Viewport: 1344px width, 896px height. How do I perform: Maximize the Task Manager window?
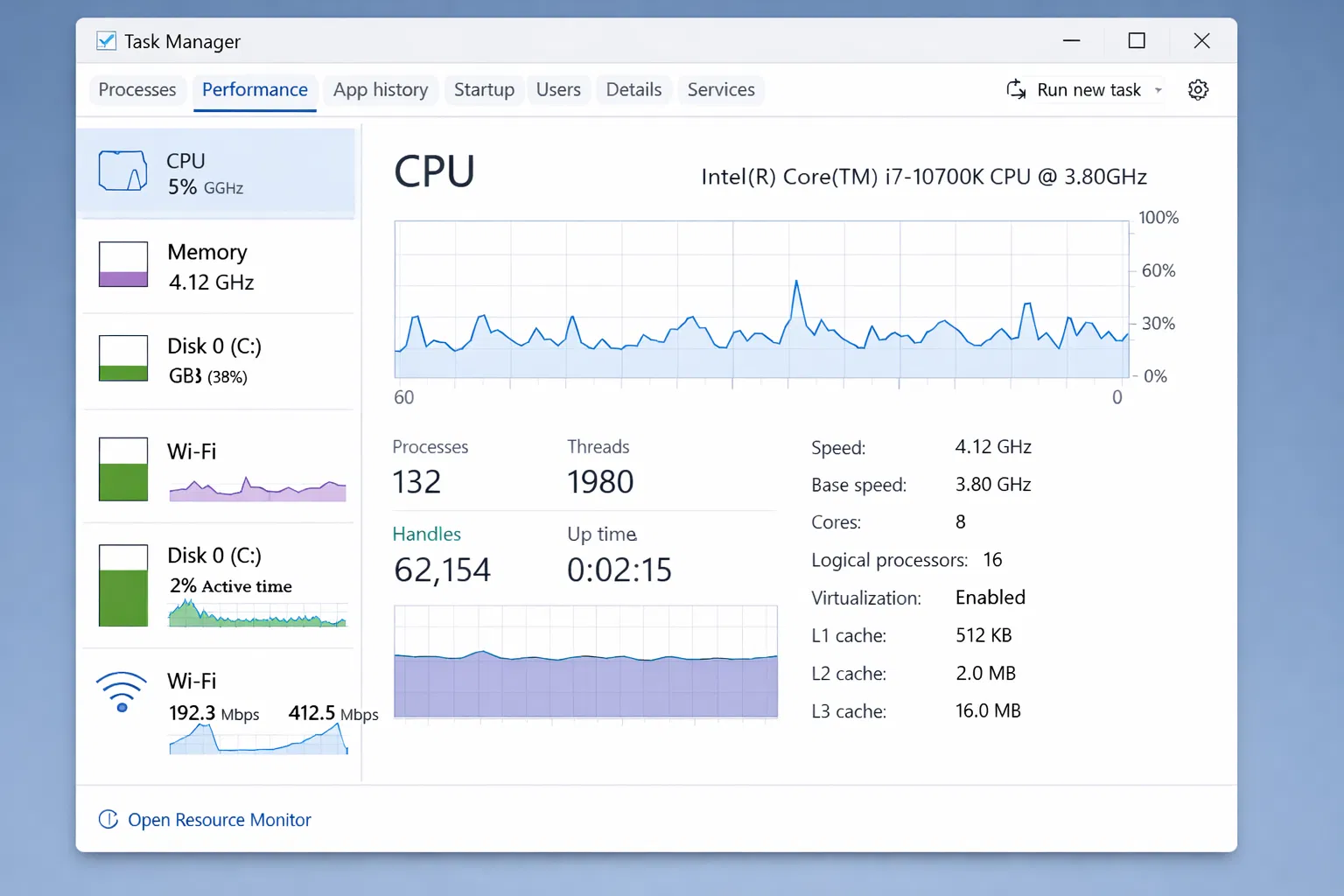(1137, 41)
